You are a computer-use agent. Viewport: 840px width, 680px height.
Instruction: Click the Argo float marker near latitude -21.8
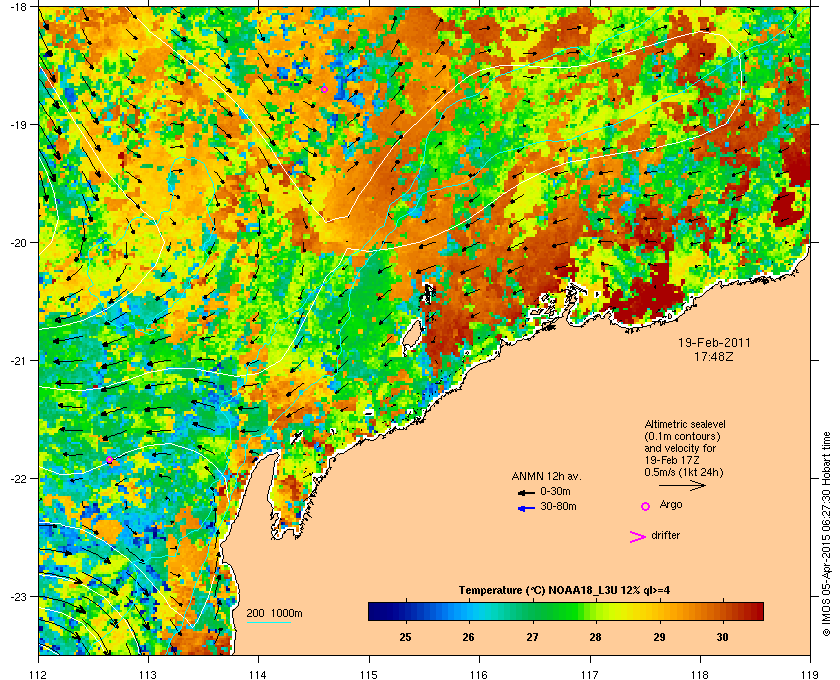pos(109,460)
